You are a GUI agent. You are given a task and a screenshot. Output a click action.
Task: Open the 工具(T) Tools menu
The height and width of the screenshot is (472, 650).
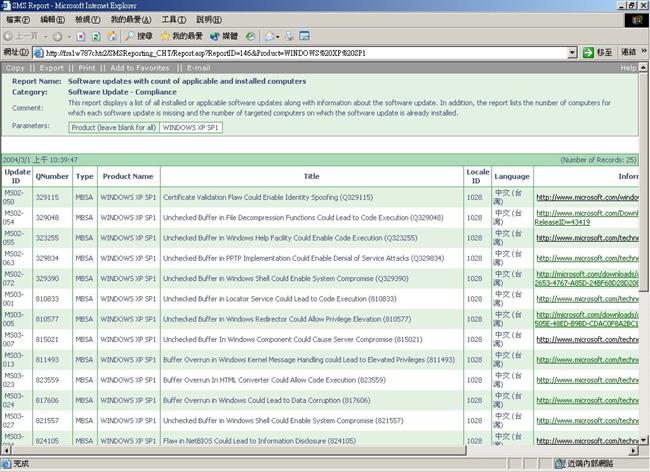(x=174, y=19)
